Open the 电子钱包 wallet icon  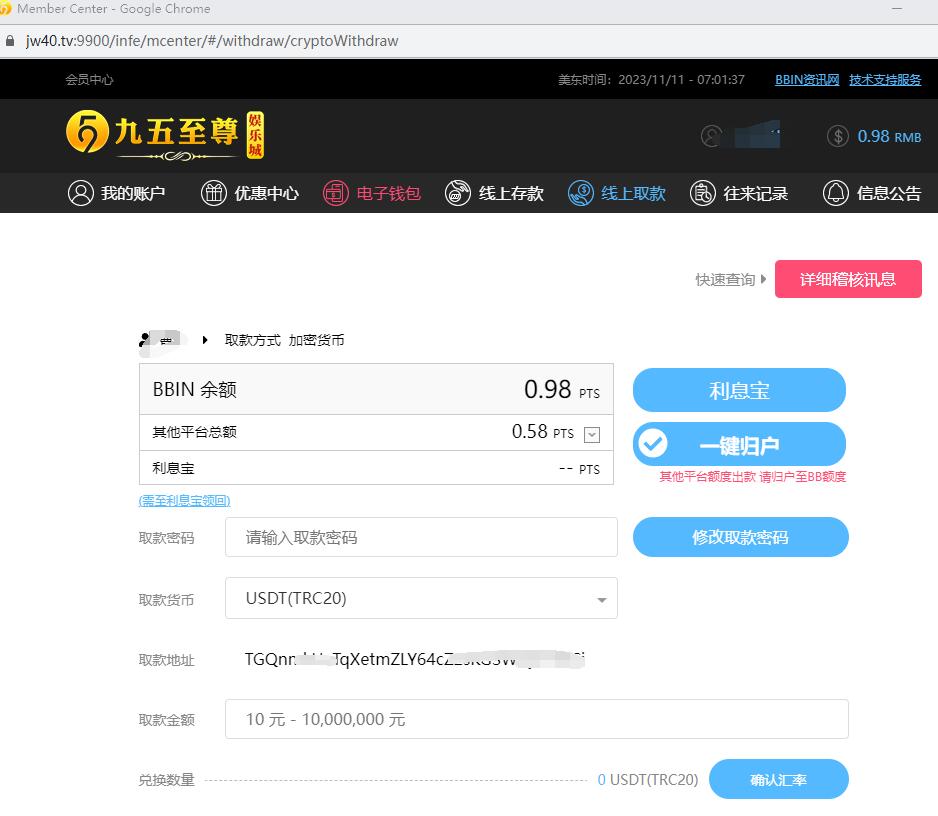(x=336, y=193)
